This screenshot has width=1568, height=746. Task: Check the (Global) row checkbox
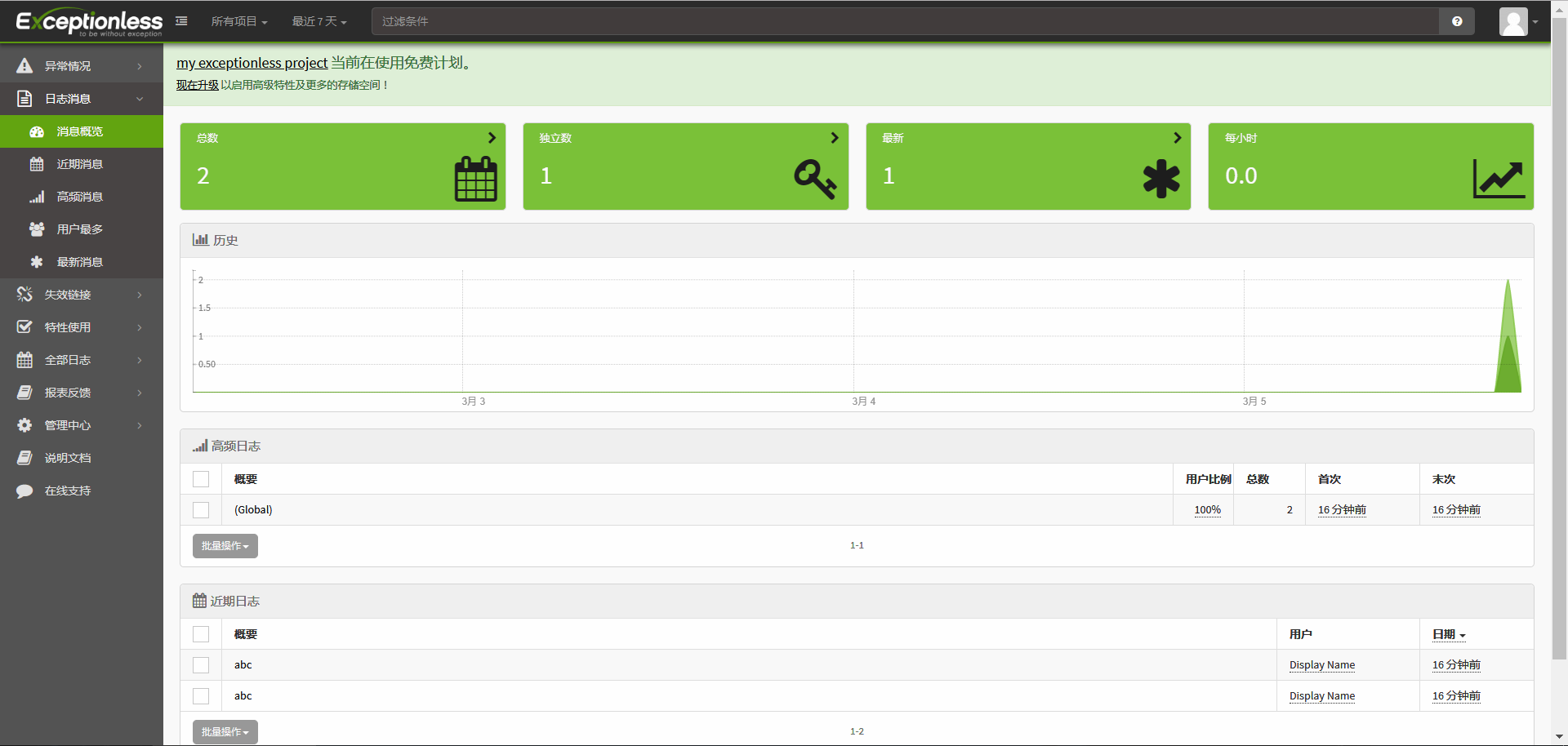[201, 510]
